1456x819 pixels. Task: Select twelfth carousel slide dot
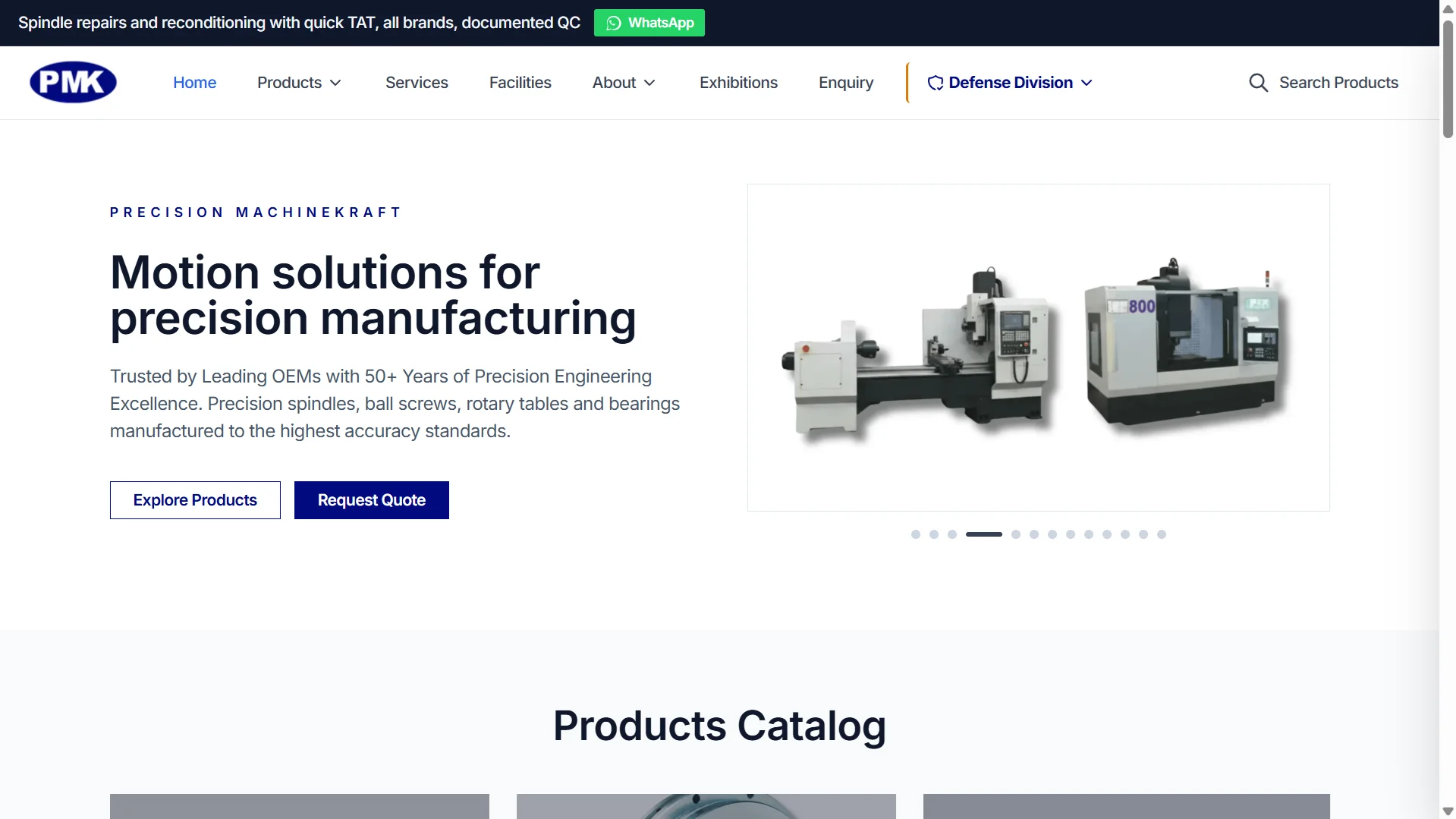(x=1143, y=534)
